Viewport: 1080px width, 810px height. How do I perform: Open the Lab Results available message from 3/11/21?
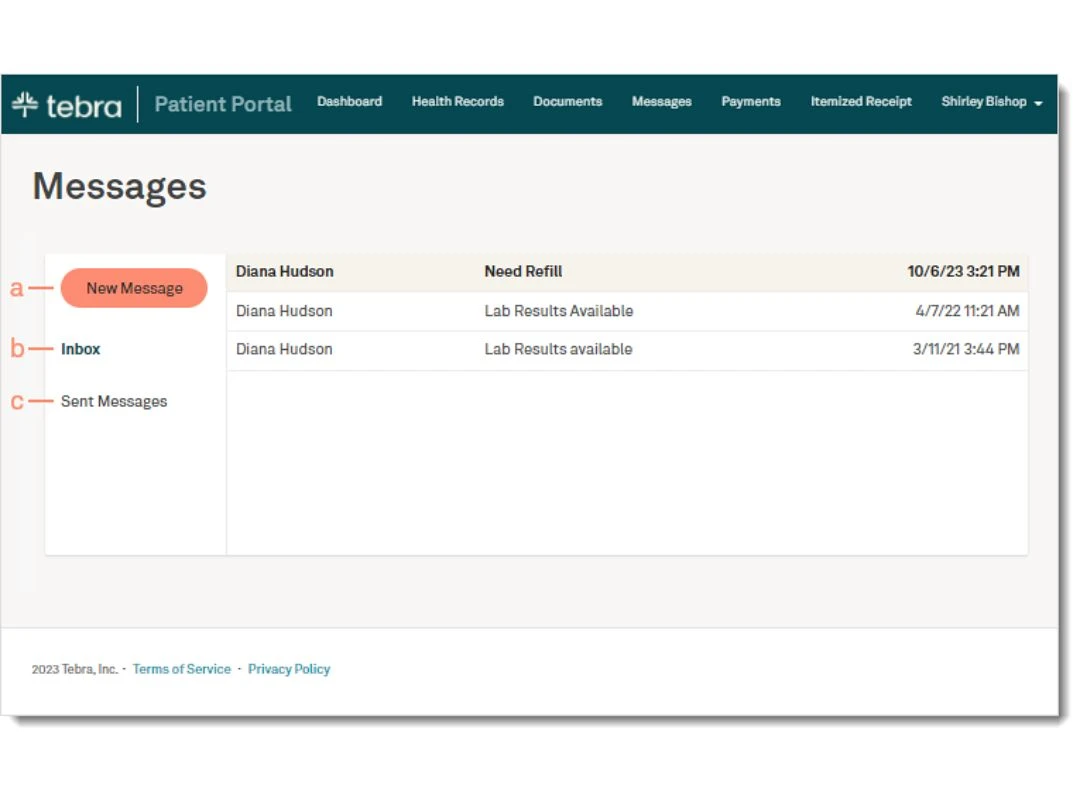pyautogui.click(x=627, y=349)
